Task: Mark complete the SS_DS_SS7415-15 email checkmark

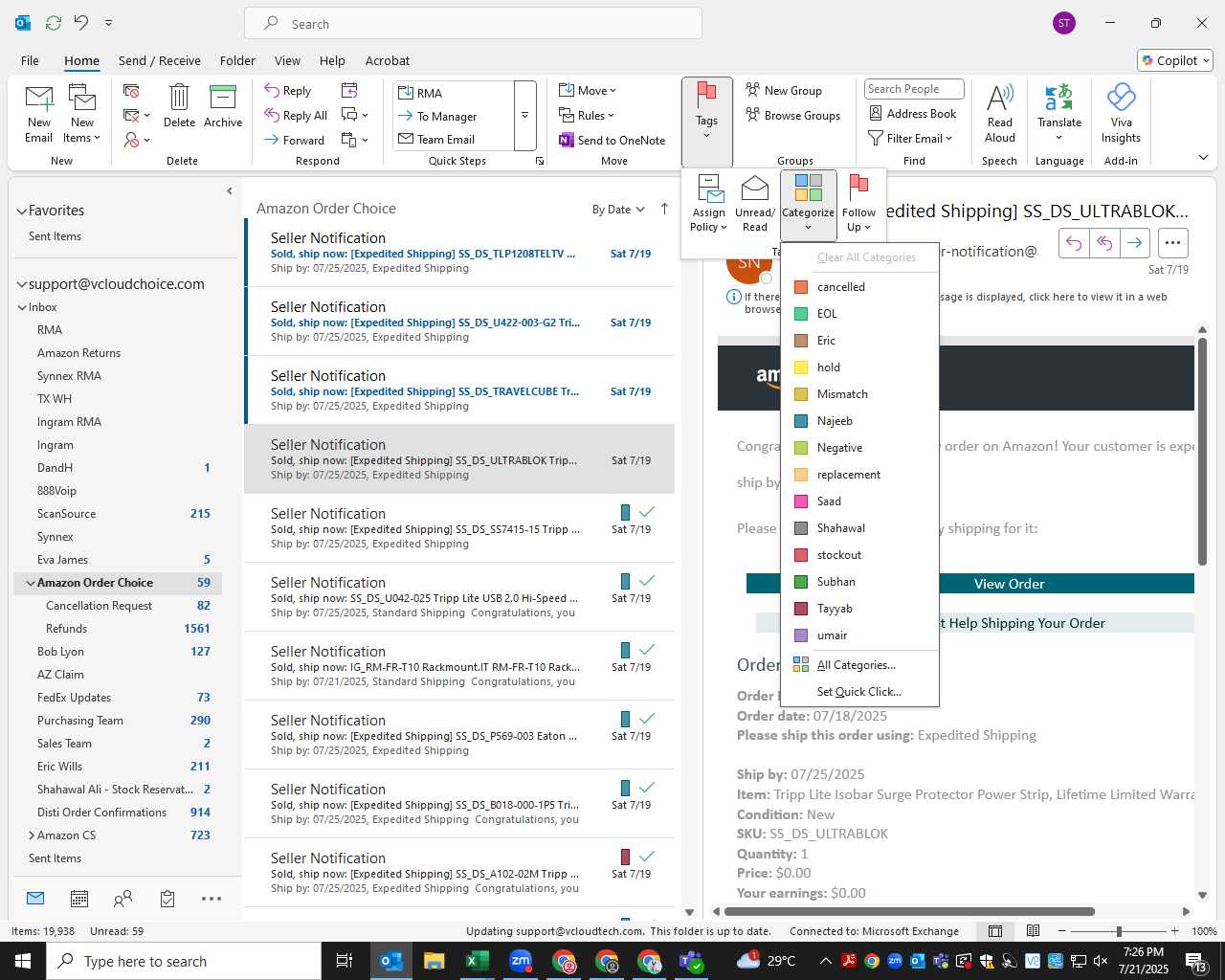Action: (x=647, y=512)
